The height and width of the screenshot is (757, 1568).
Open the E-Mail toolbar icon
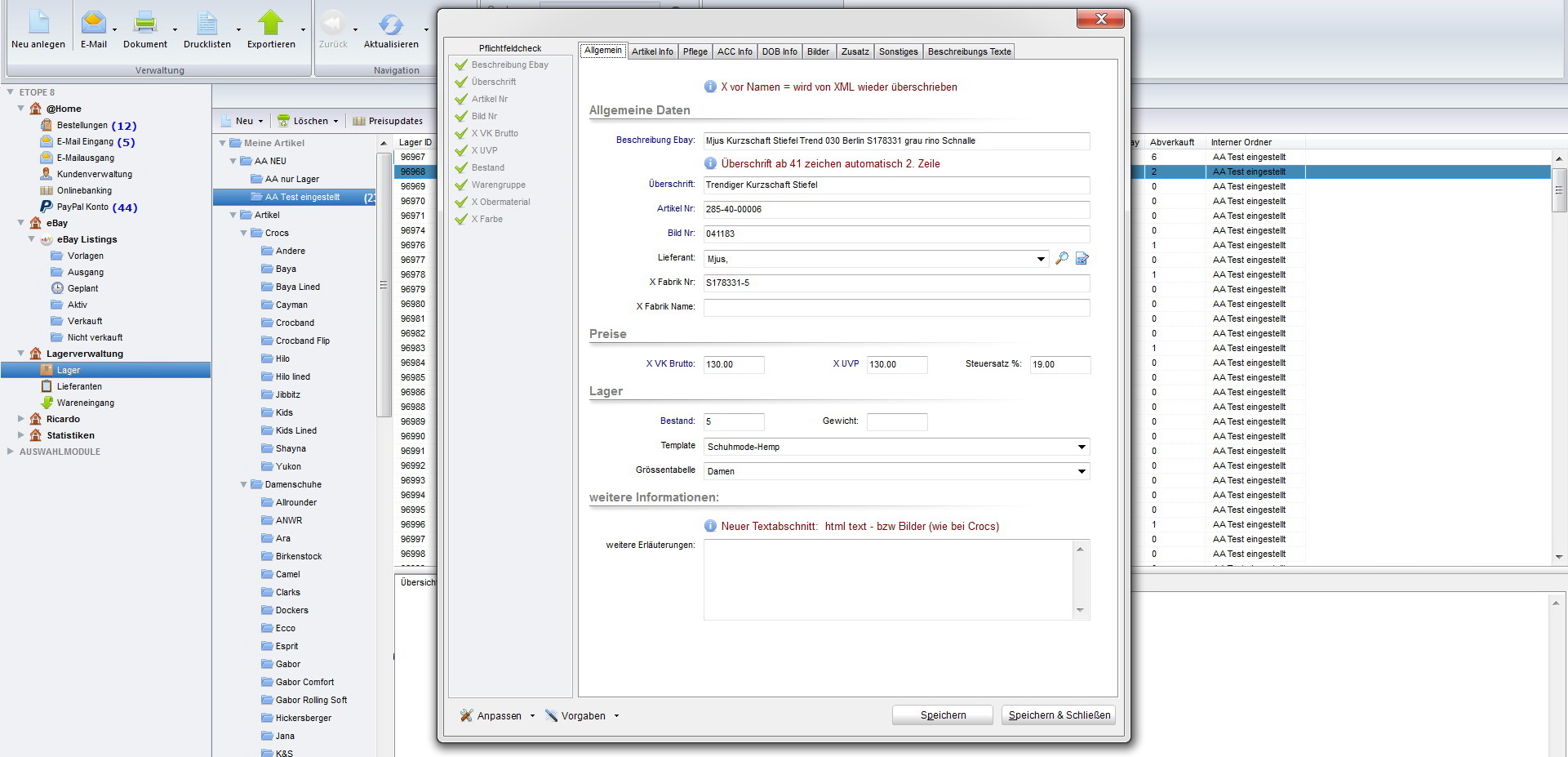93,24
